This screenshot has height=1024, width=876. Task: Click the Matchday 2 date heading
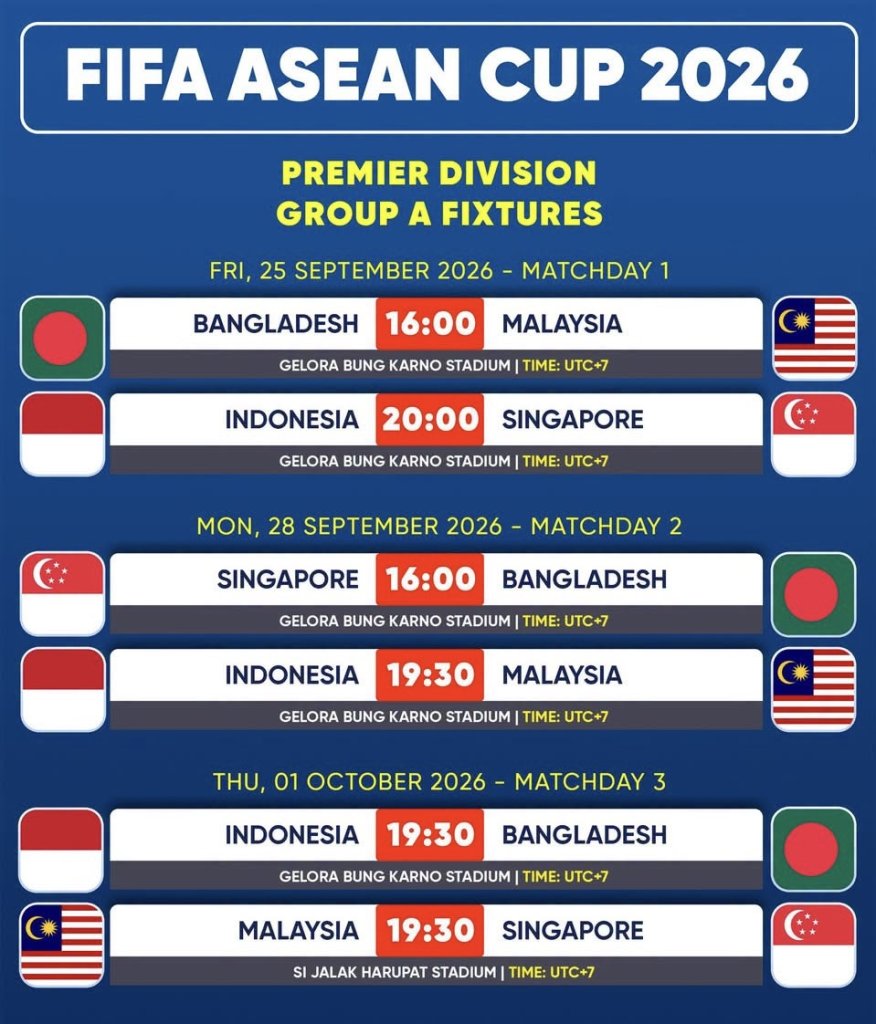(x=439, y=526)
